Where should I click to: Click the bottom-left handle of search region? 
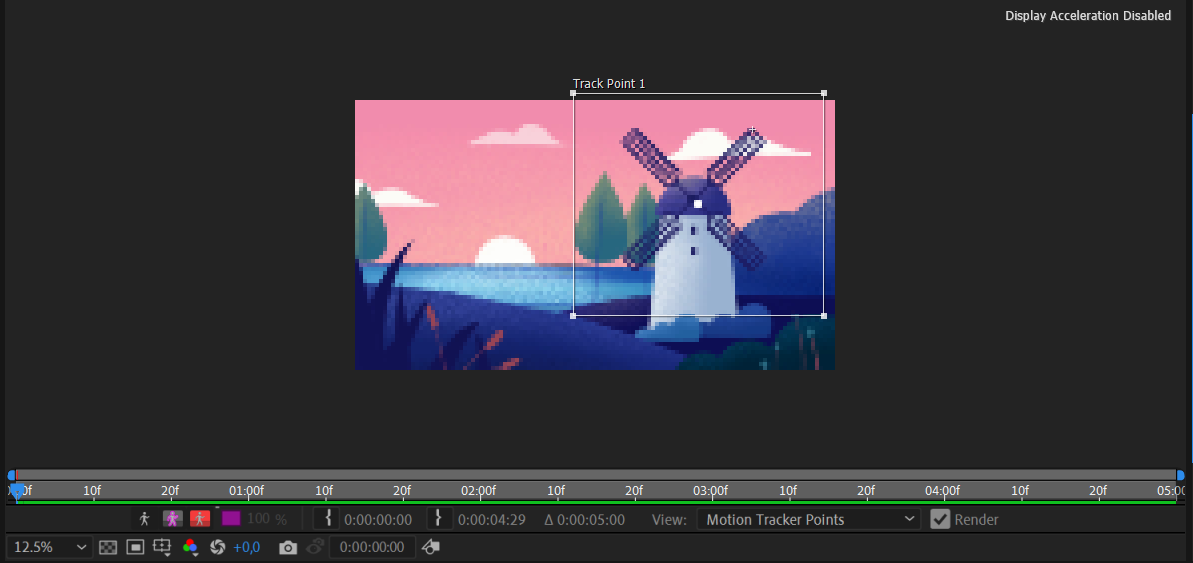[573, 315]
